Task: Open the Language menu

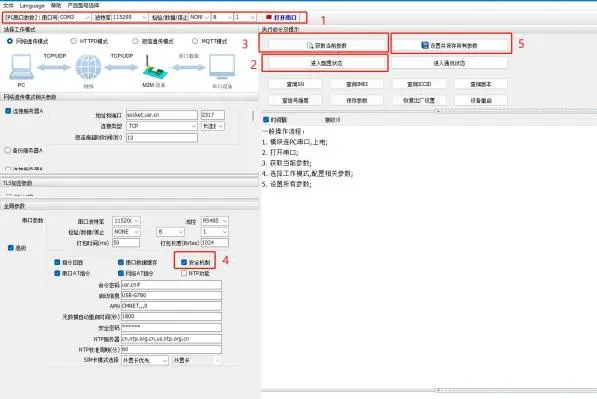Action: (x=32, y=5)
